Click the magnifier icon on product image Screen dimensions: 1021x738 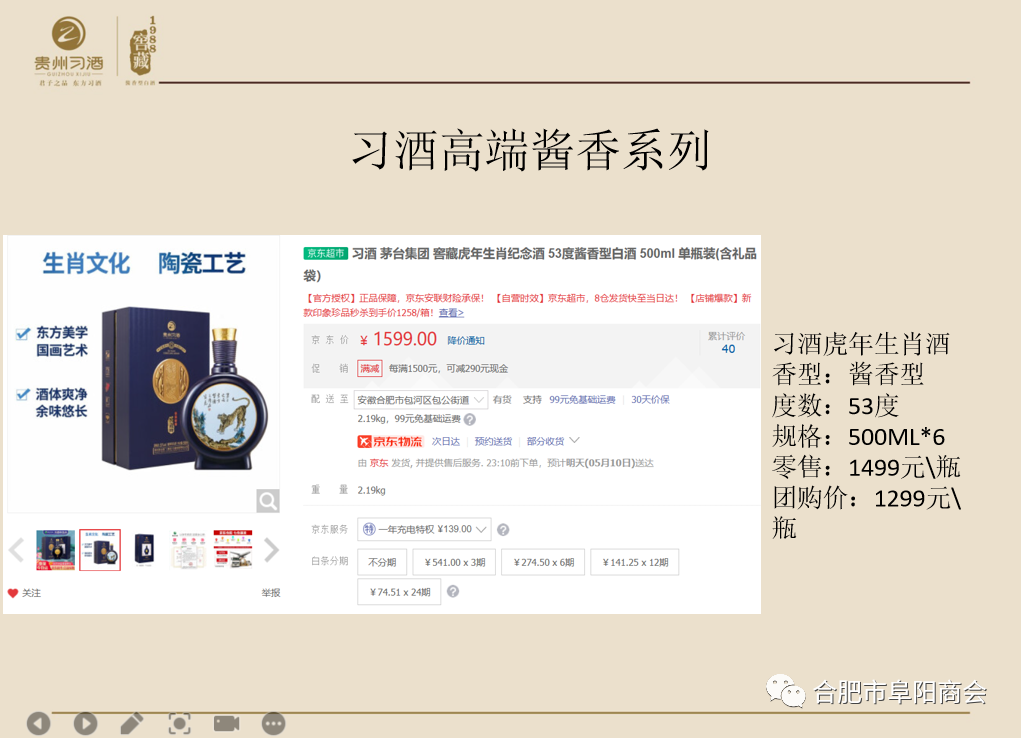(268, 500)
